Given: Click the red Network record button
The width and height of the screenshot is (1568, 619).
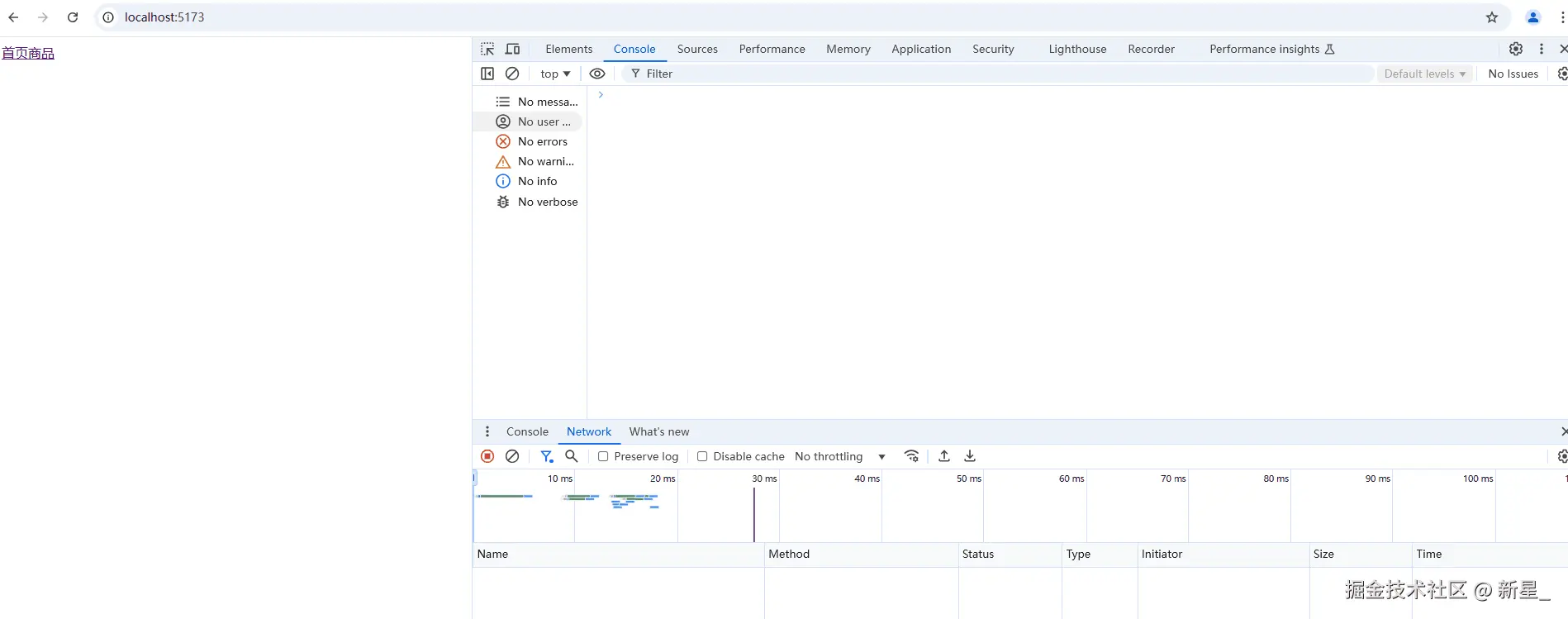Looking at the screenshot, I should (487, 456).
